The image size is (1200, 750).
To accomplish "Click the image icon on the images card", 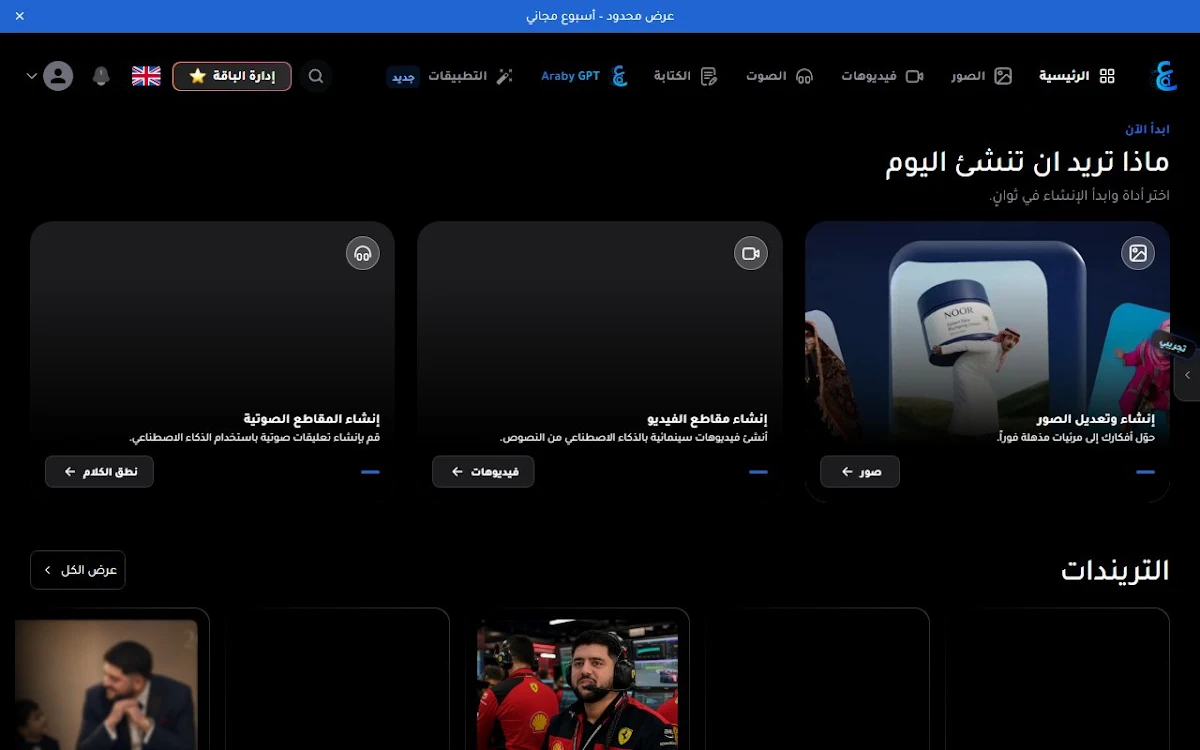I will (x=1138, y=253).
